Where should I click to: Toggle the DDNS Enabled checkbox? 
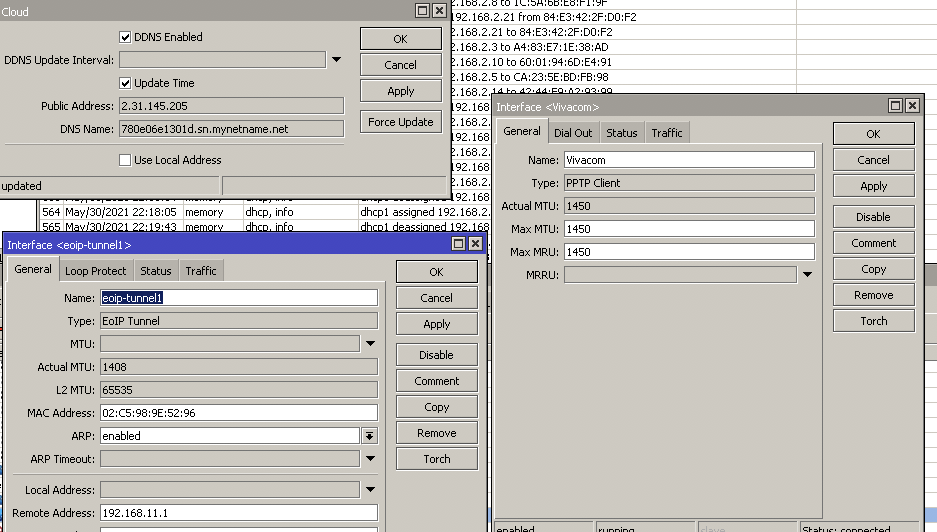point(125,37)
